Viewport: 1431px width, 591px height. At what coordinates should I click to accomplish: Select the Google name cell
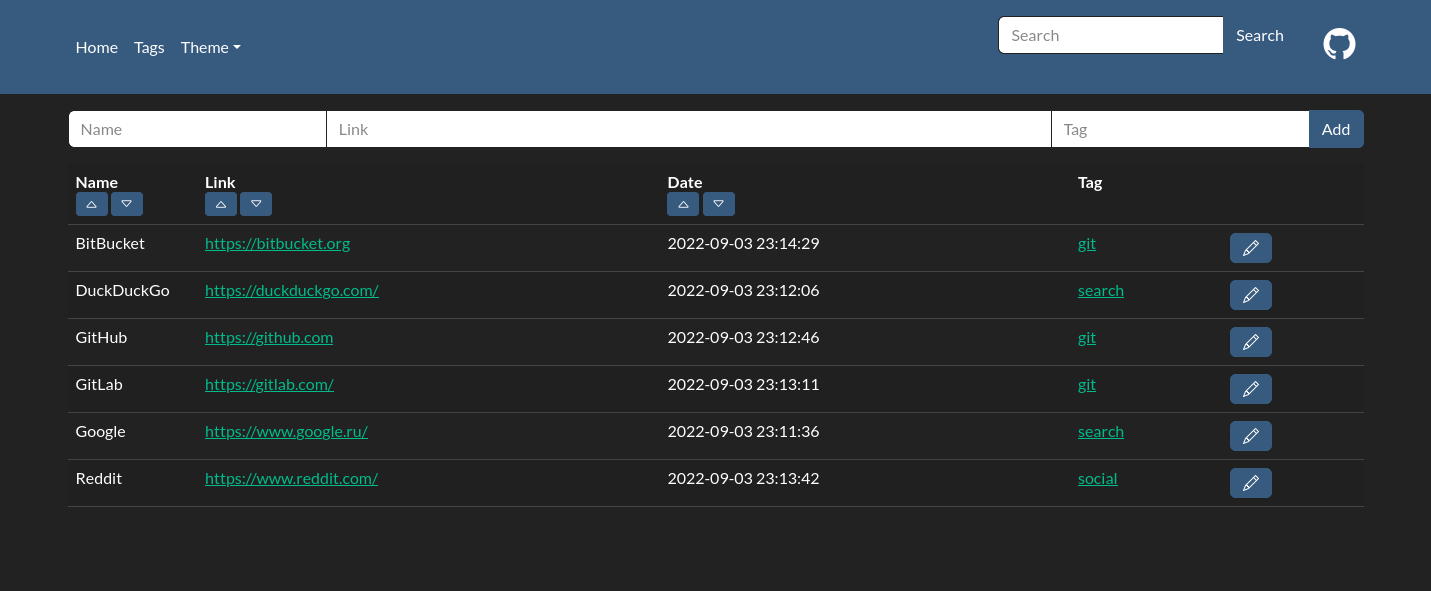(101, 431)
